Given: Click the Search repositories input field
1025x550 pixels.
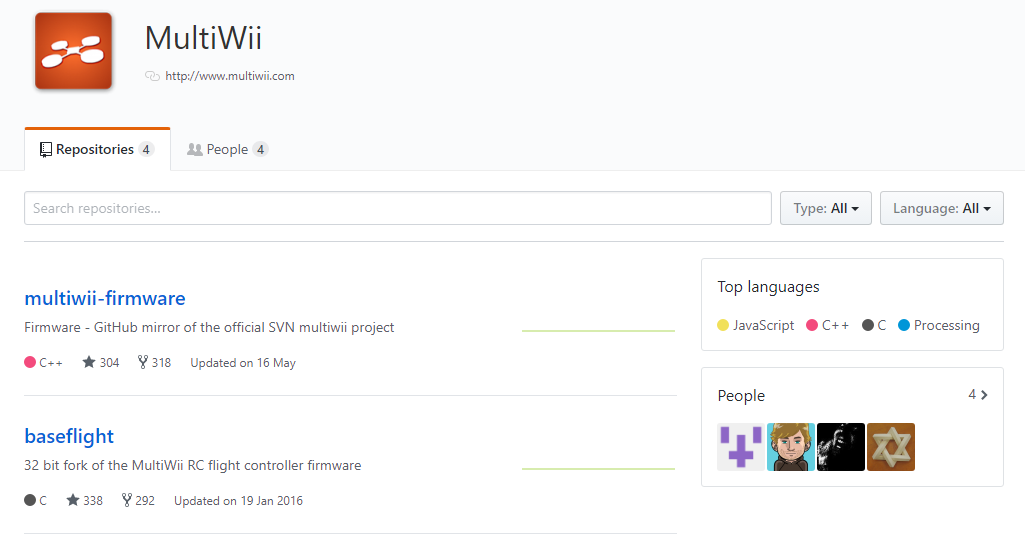Looking at the screenshot, I should [397, 208].
